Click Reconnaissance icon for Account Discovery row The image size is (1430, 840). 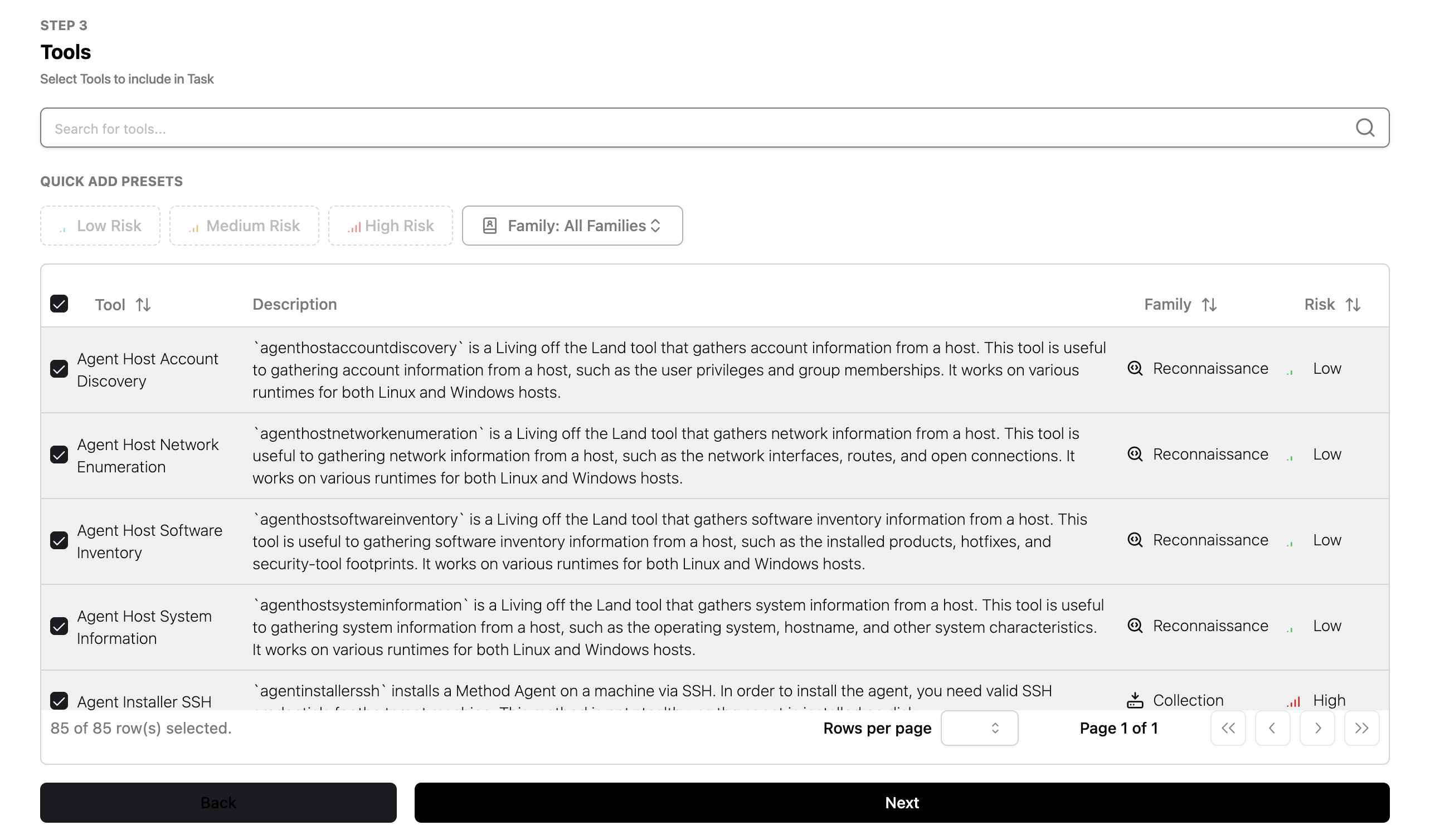pos(1134,368)
